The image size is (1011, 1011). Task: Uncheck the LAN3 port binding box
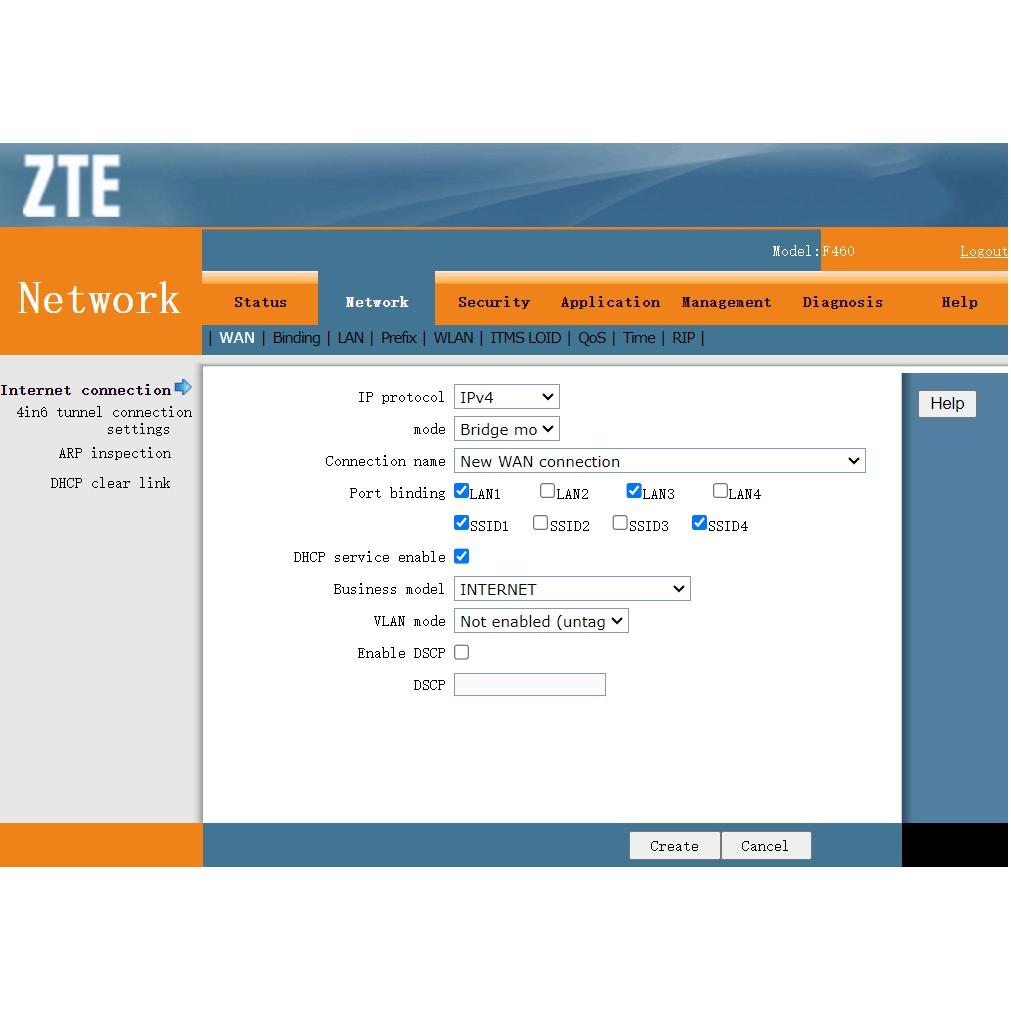634,491
